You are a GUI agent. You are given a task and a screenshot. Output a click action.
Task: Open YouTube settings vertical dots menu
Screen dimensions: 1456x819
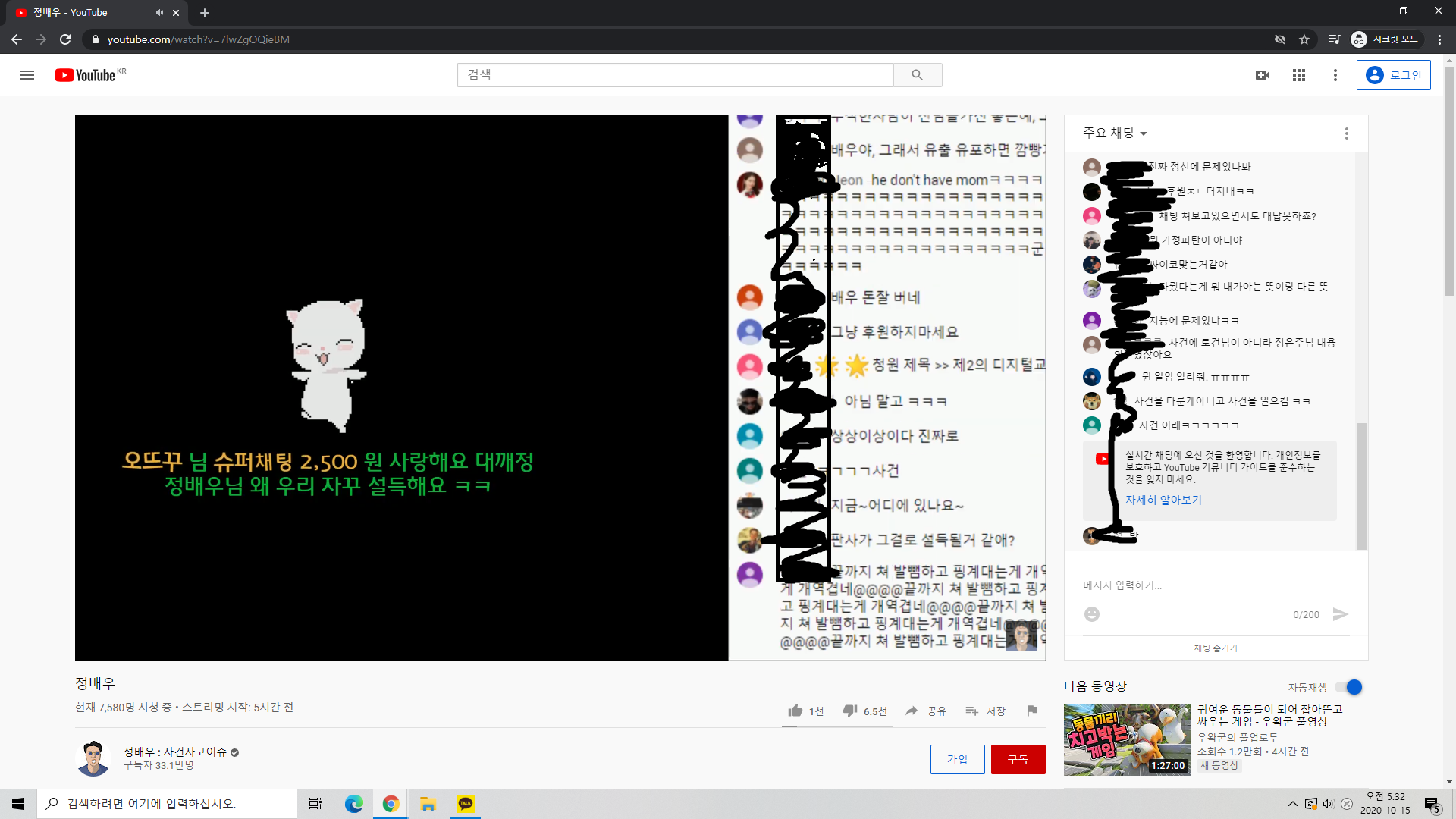1335,75
